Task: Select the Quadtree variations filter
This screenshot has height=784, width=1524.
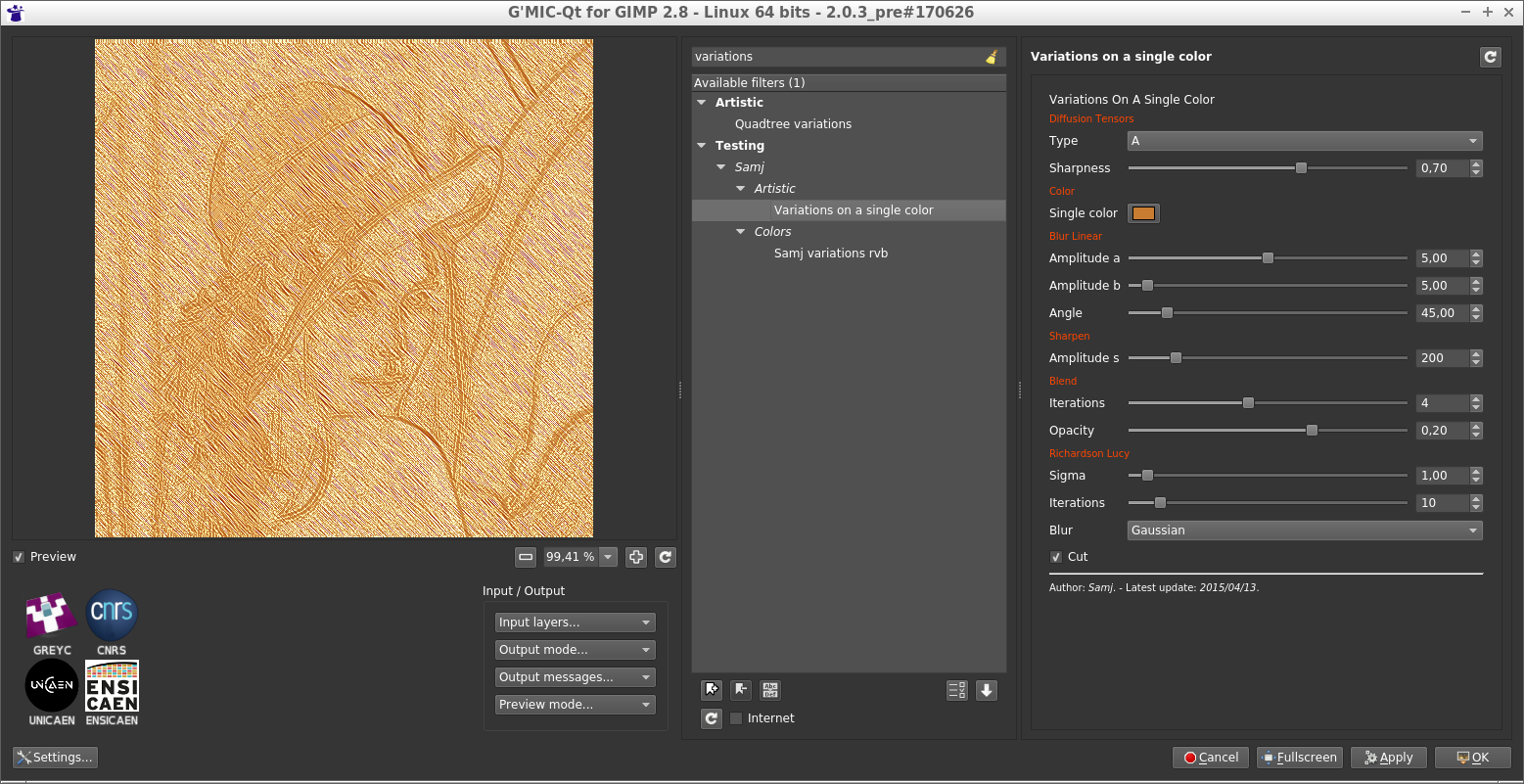Action: (793, 124)
